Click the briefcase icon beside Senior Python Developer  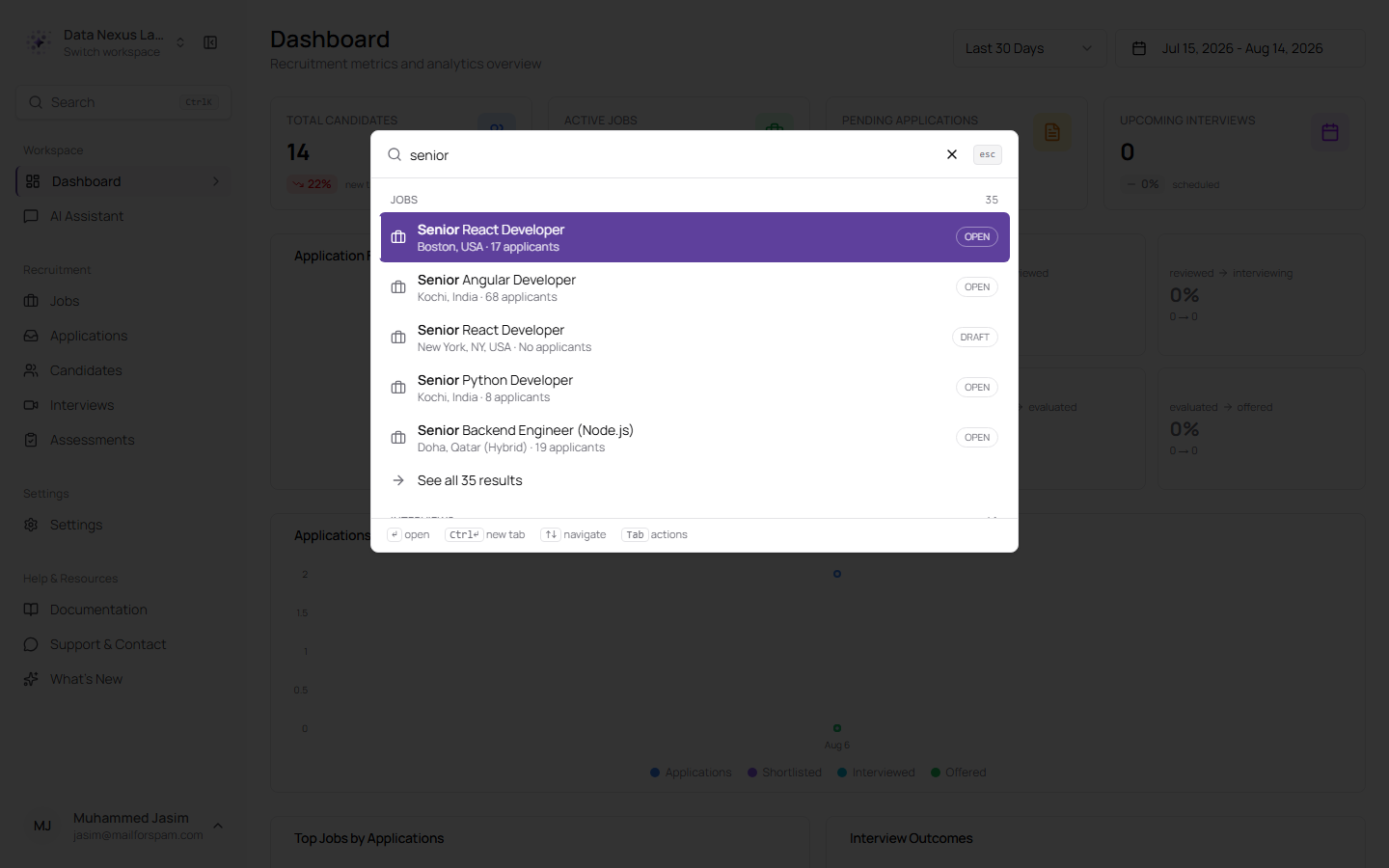pos(398,388)
